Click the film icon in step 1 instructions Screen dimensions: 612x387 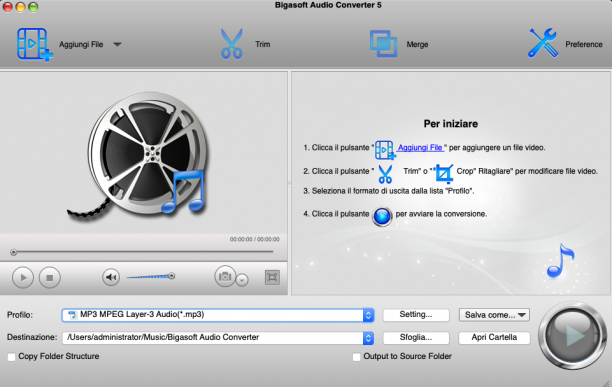pos(385,150)
